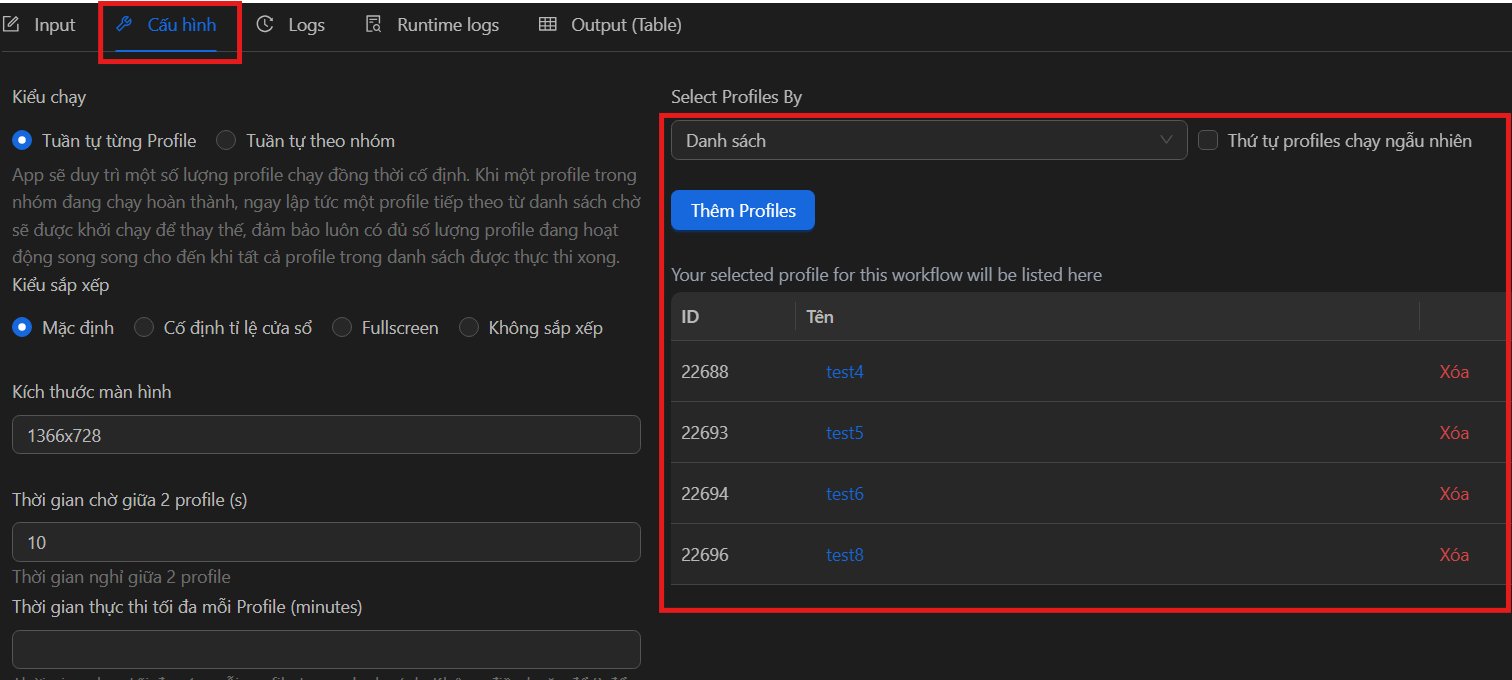Open the Danh sách dropdown
The image size is (1512, 680).
[x=928, y=141]
